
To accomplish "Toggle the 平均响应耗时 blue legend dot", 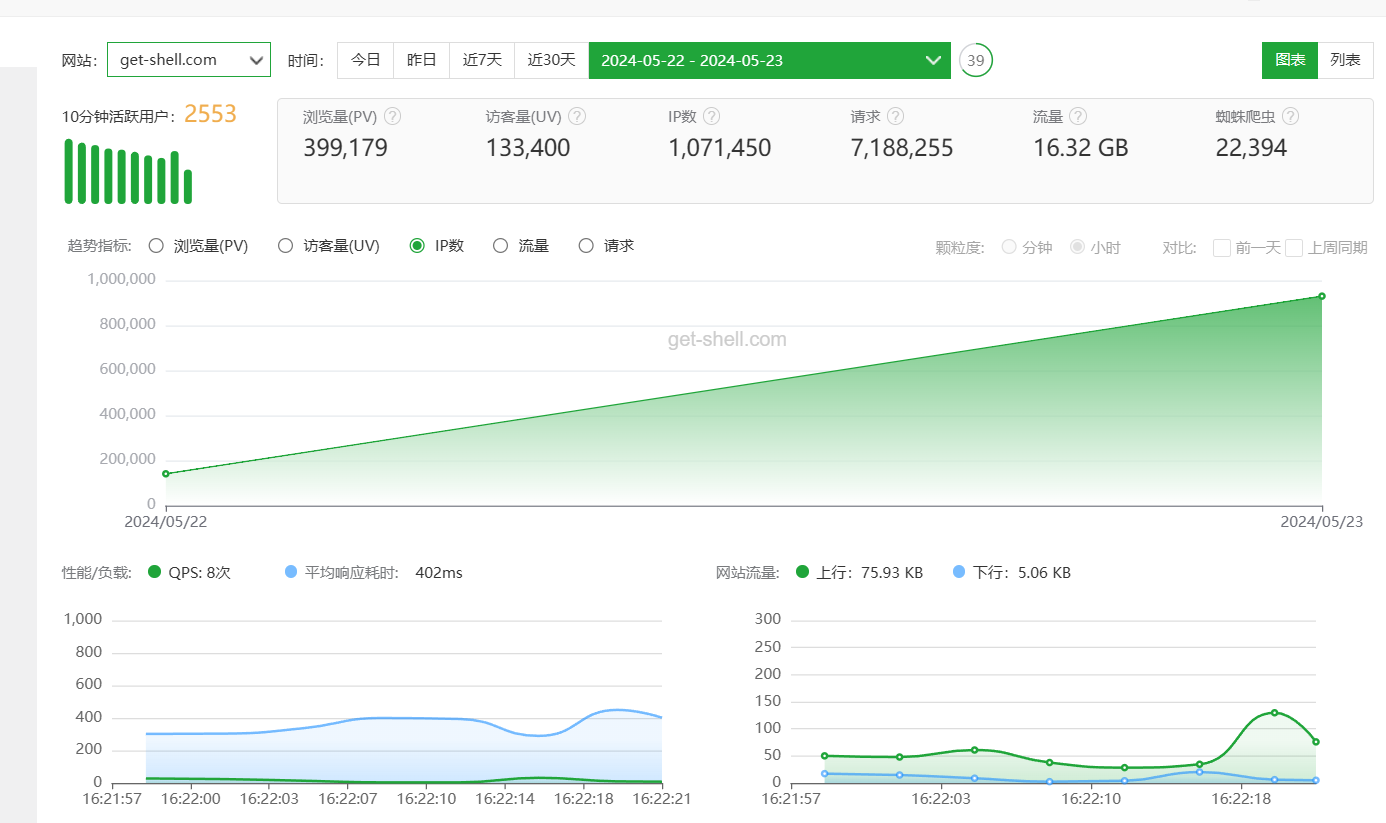I will tap(291, 572).
